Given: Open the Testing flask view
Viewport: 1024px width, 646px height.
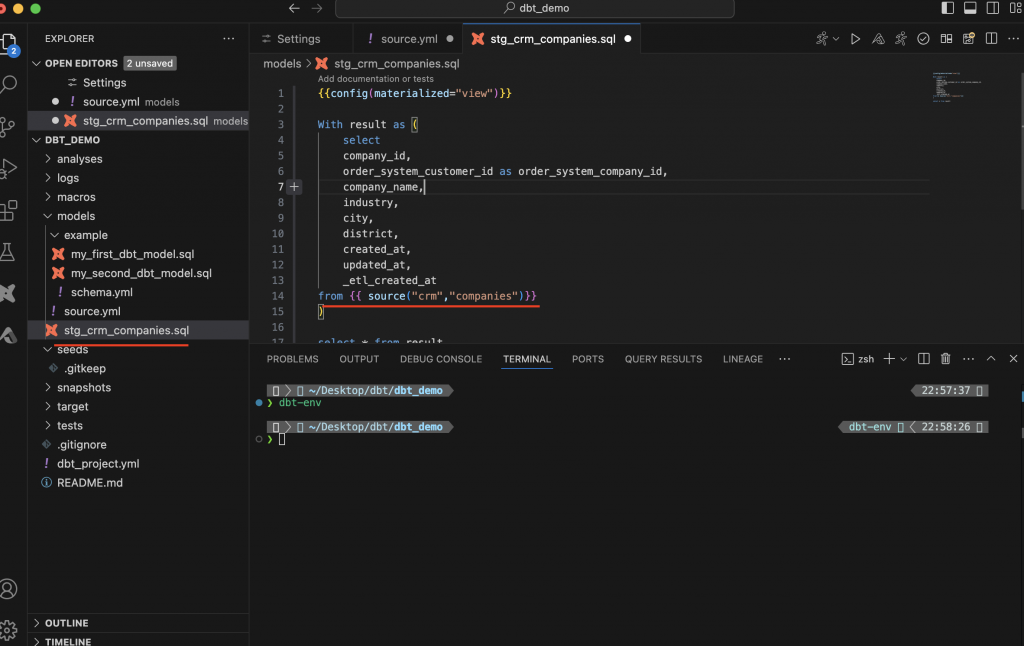Looking at the screenshot, I should click(8, 252).
